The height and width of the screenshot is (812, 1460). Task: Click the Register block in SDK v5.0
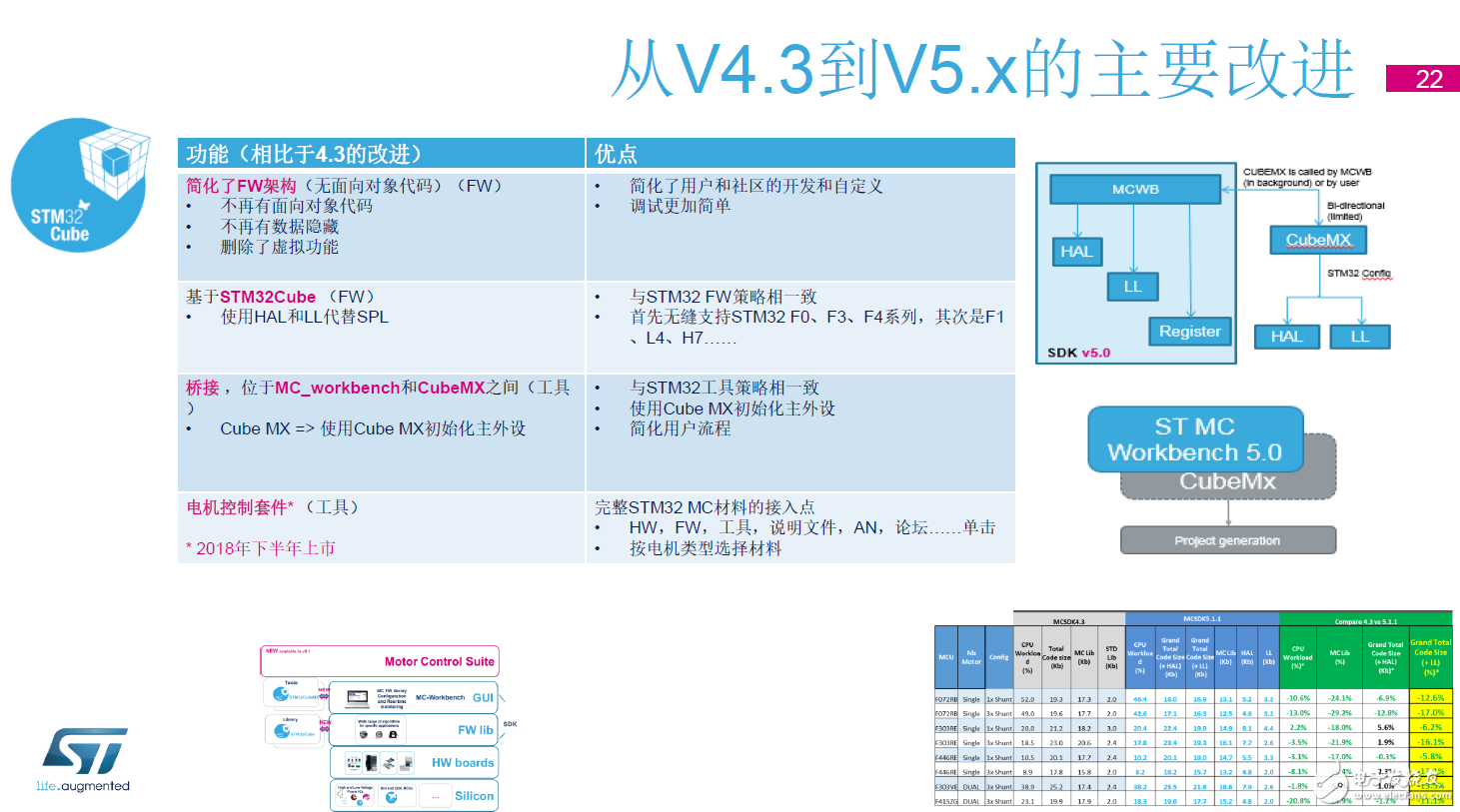click(x=1189, y=332)
